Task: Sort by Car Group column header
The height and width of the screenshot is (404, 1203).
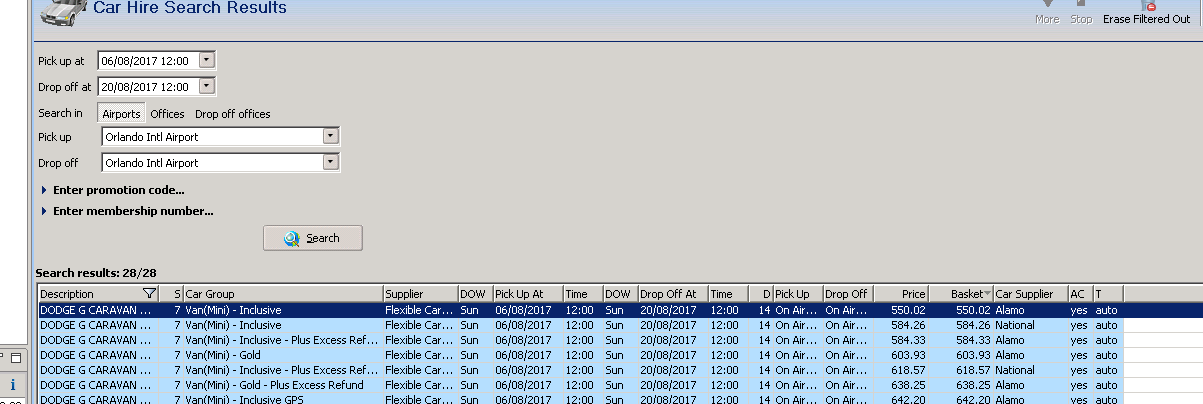Action: click(x=283, y=294)
